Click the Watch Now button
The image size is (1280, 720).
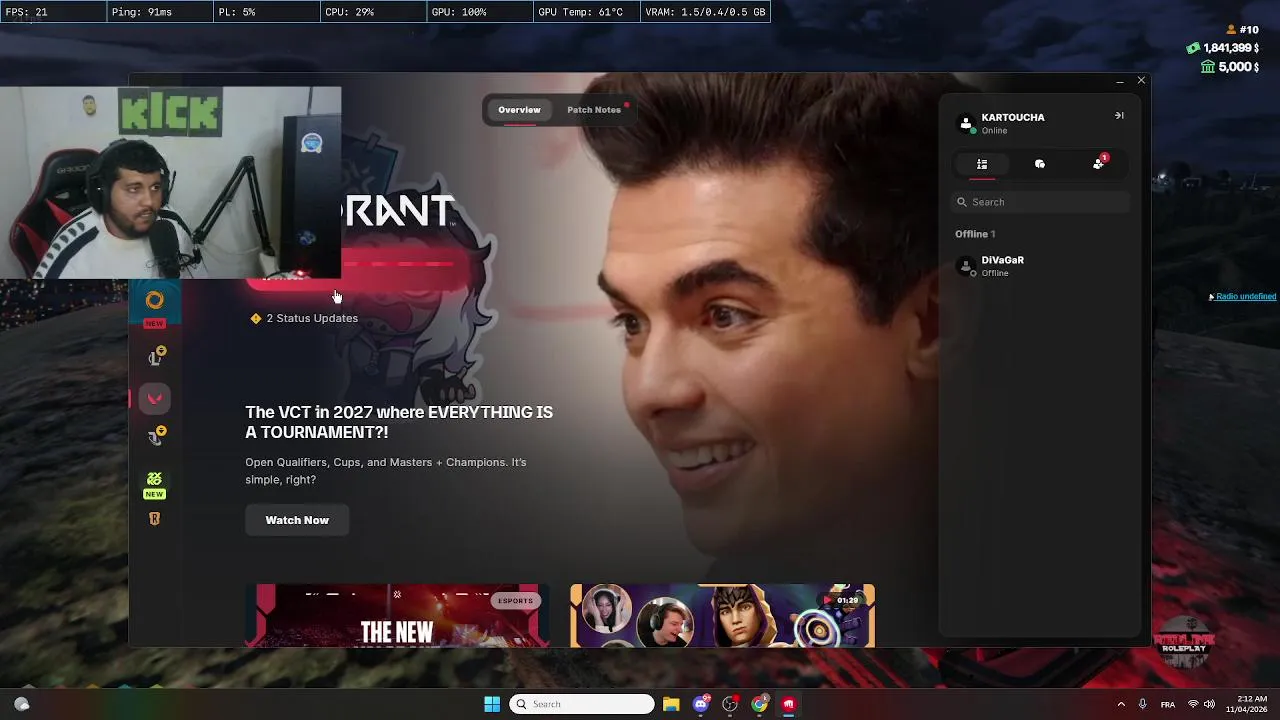[x=297, y=520]
